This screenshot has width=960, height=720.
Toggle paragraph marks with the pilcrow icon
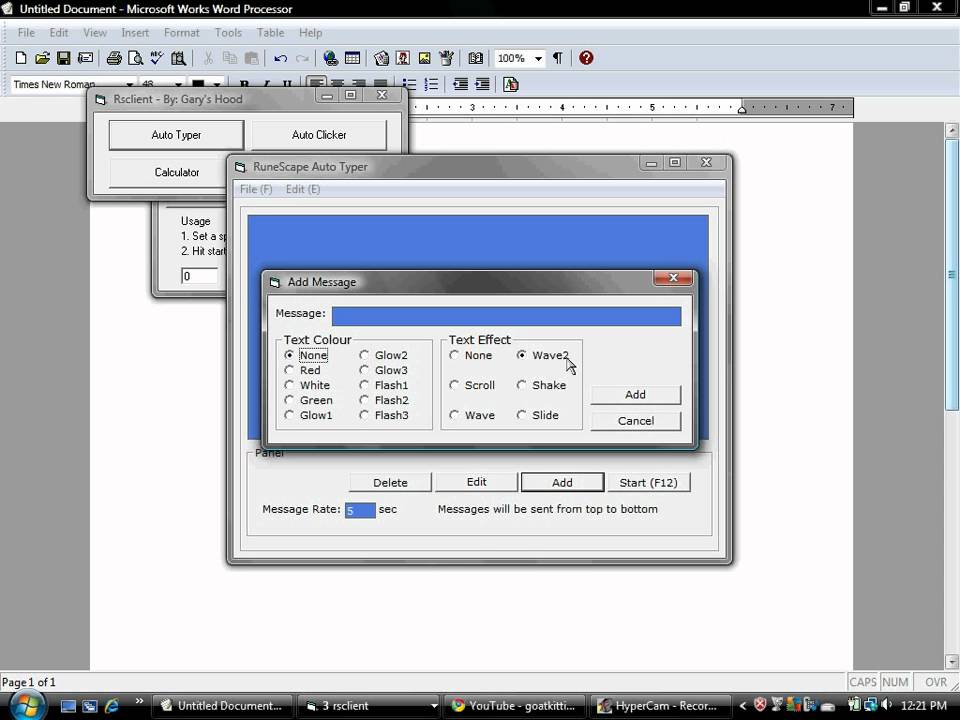point(557,58)
